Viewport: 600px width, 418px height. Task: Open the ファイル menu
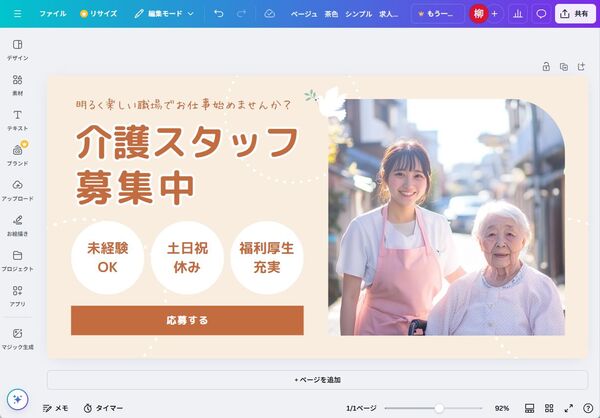pos(53,14)
